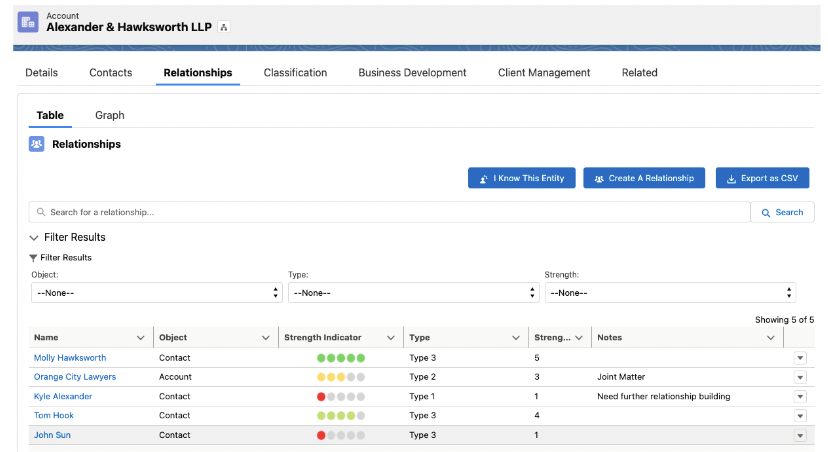Click the Export as CSV button

[763, 178]
